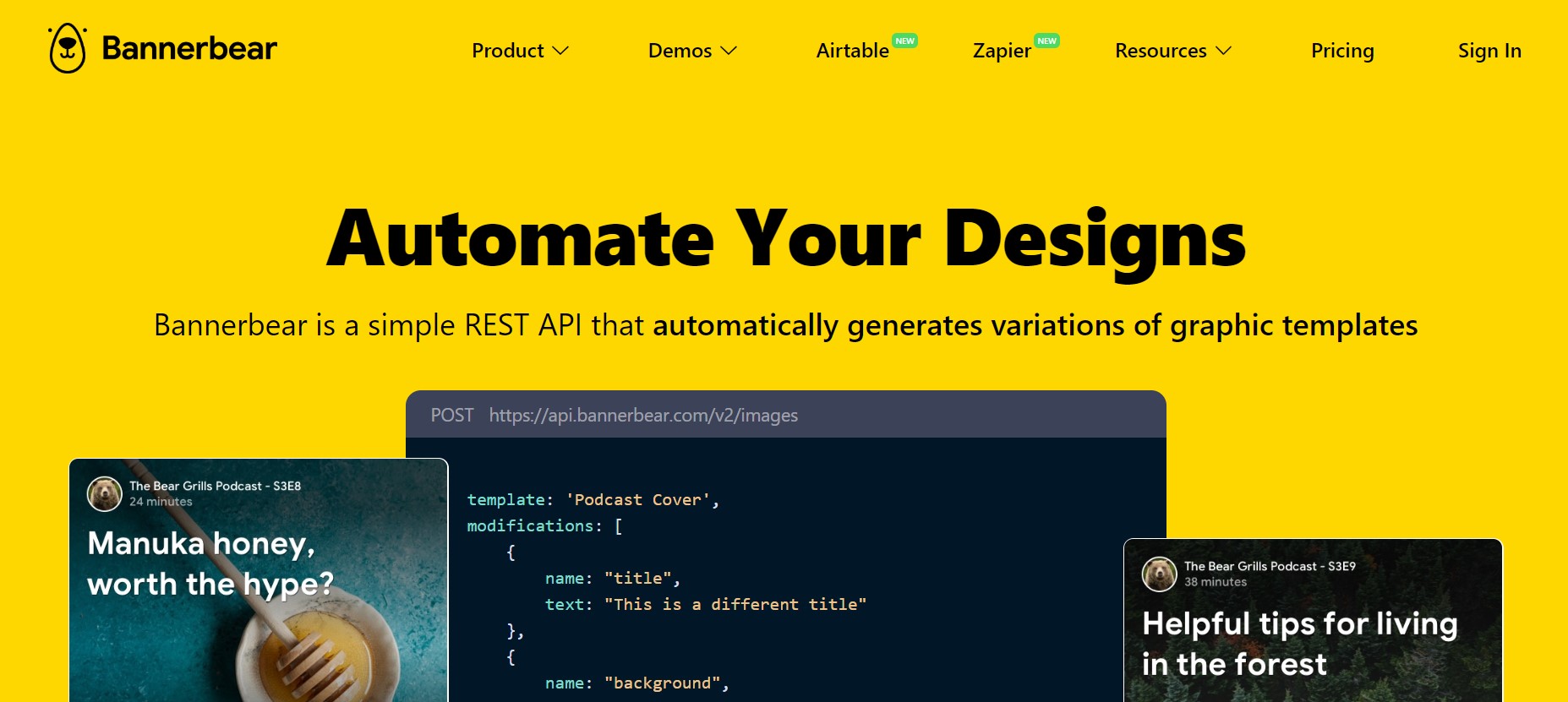Expand the Demos dropdown chevron
This screenshot has width=1568, height=702.
pos(729,52)
